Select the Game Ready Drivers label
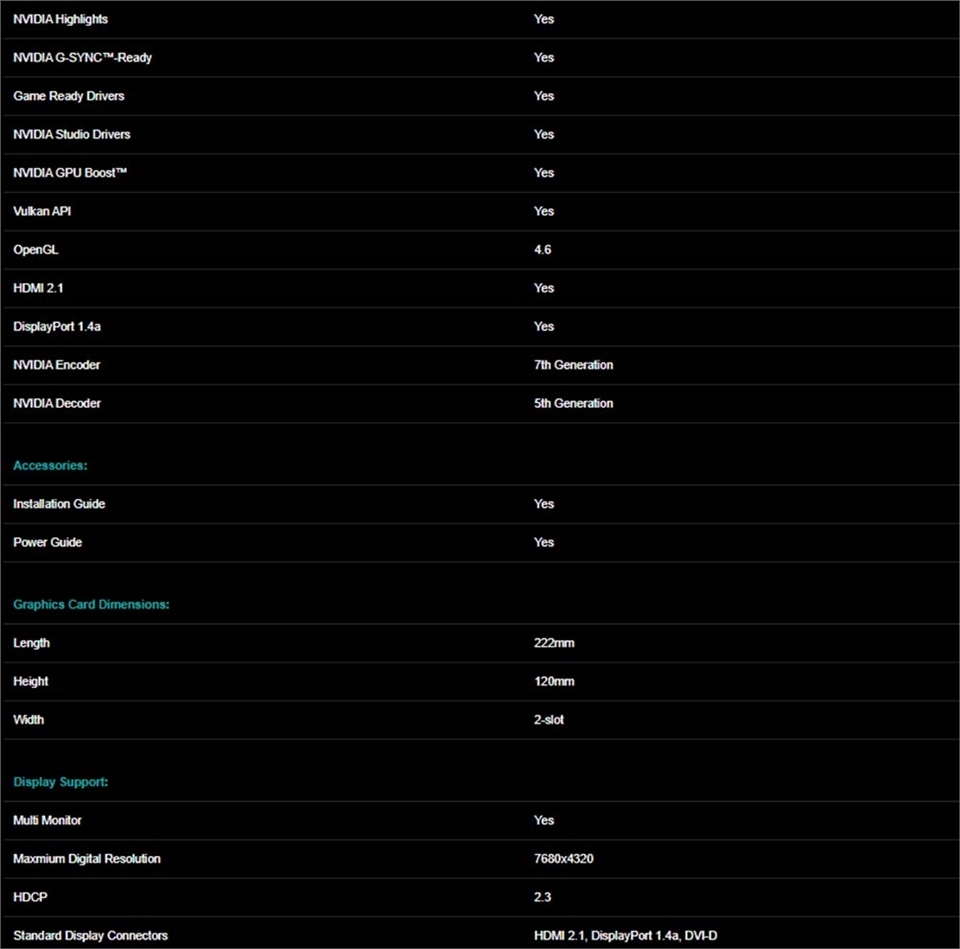 (x=68, y=96)
